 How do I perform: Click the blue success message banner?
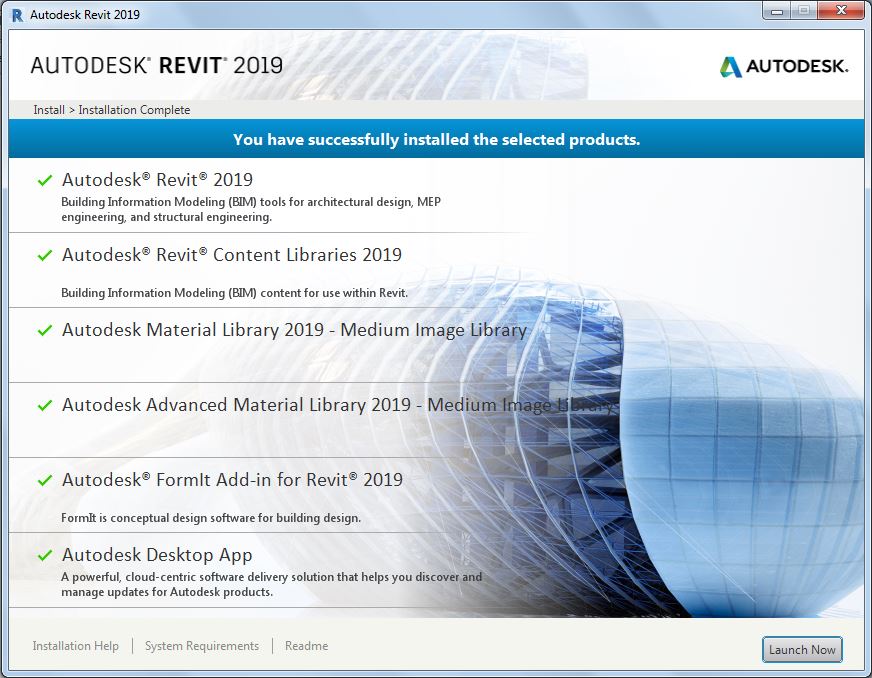click(436, 139)
